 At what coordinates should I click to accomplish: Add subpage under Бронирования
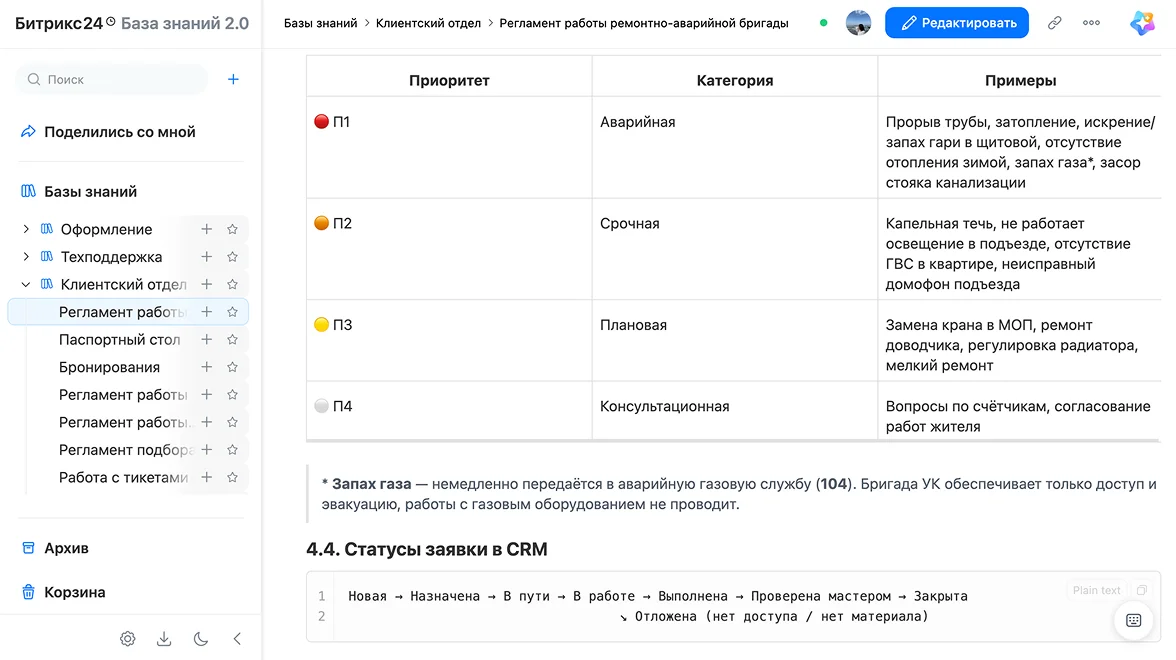click(206, 367)
